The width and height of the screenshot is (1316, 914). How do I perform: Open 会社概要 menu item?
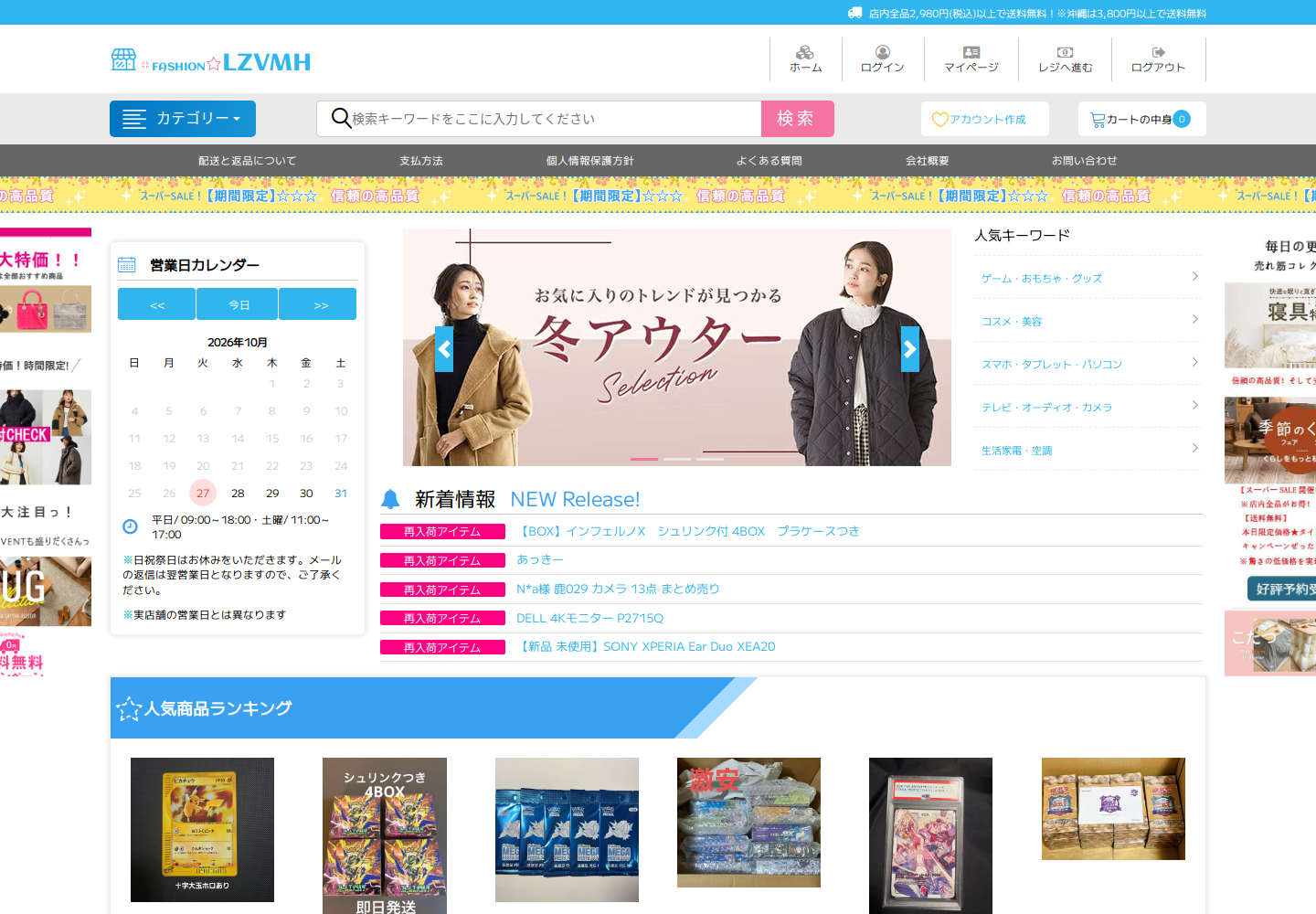[928, 161]
